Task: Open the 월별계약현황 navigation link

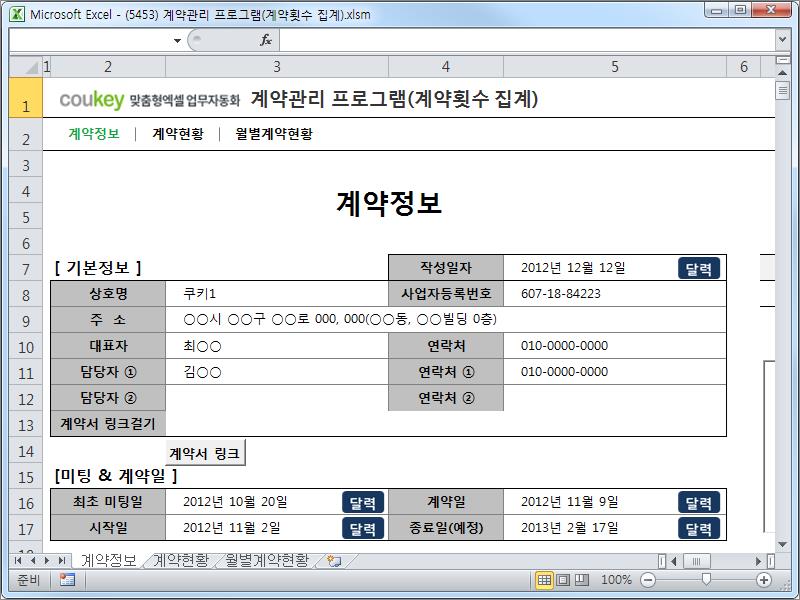Action: pyautogui.click(x=274, y=134)
